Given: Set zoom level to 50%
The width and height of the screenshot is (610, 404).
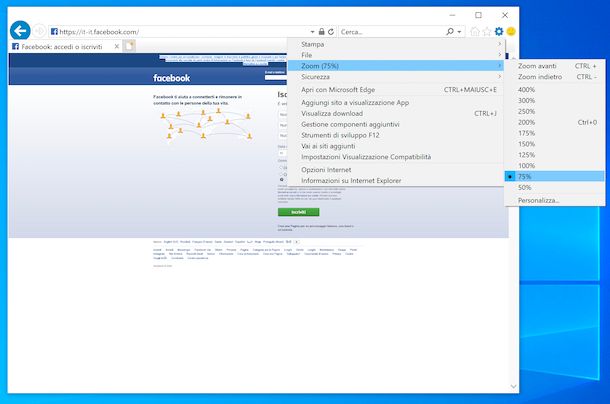Looking at the screenshot, I should 555,188.
